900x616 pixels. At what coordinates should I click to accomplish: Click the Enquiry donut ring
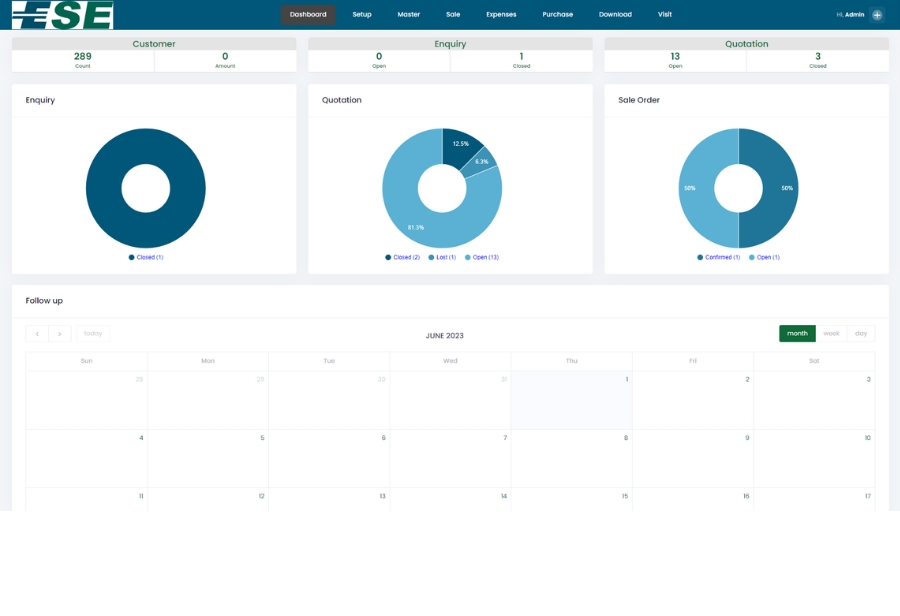pos(103,188)
